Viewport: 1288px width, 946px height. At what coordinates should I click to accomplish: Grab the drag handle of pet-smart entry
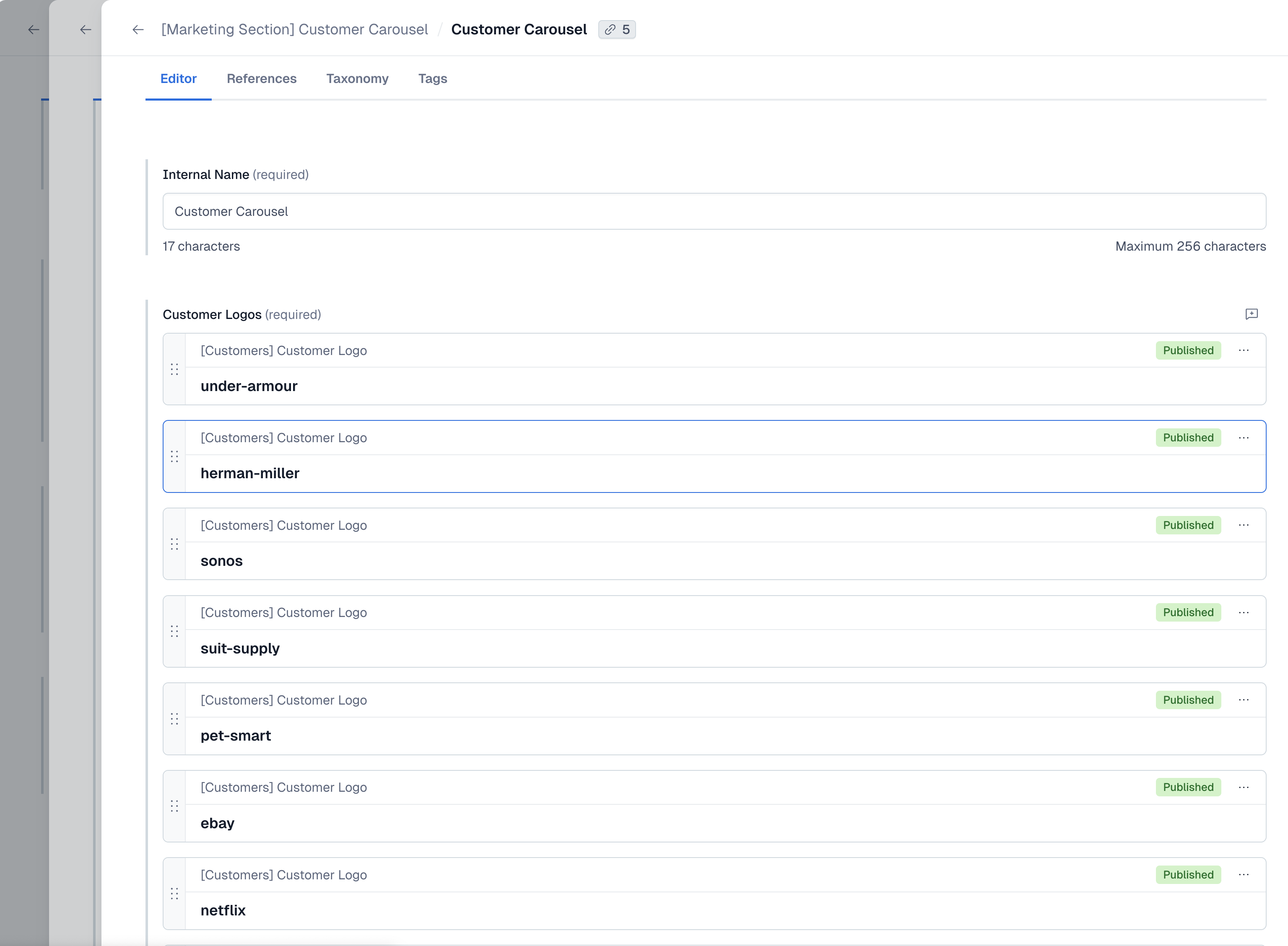[x=174, y=719]
